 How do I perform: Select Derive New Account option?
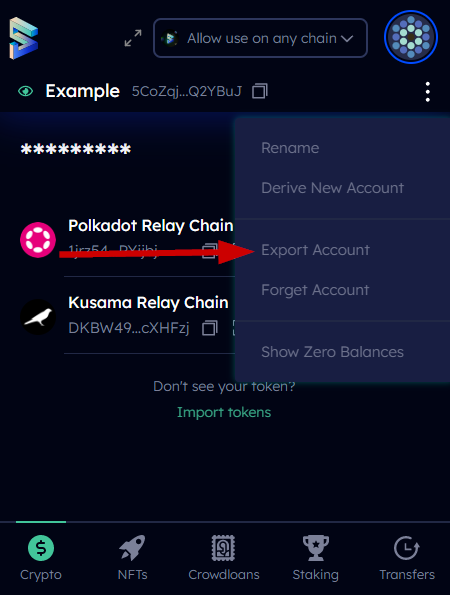332,188
